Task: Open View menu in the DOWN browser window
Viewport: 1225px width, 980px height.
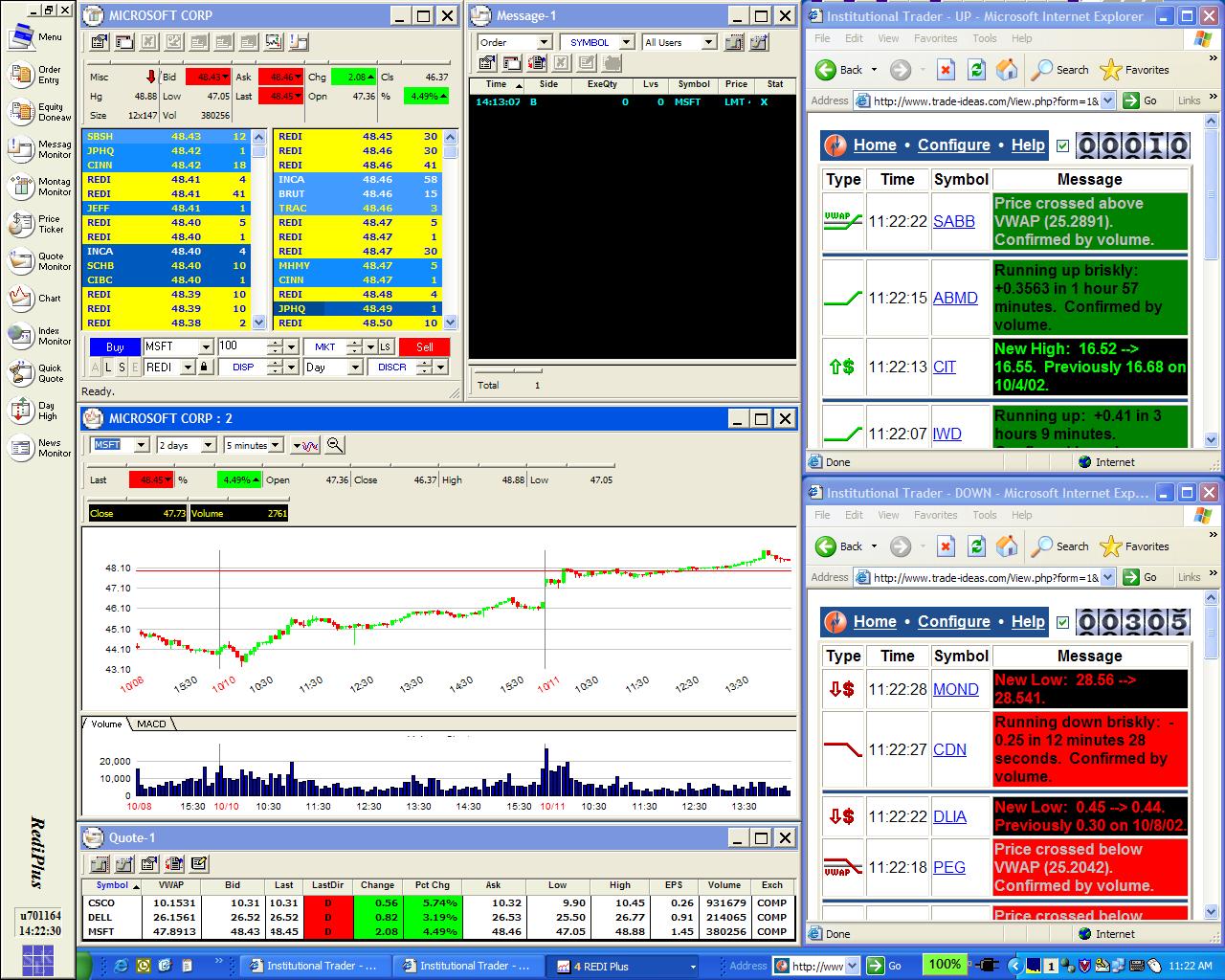Action: point(888,515)
